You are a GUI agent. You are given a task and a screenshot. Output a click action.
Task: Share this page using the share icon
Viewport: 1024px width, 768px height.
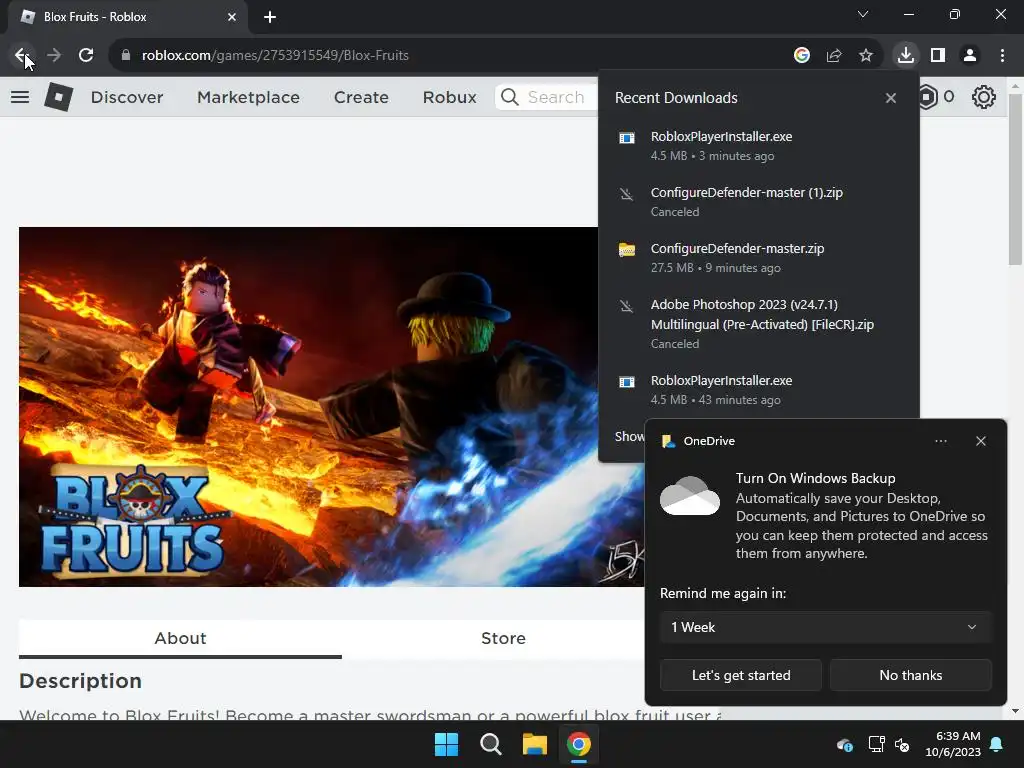834,56
